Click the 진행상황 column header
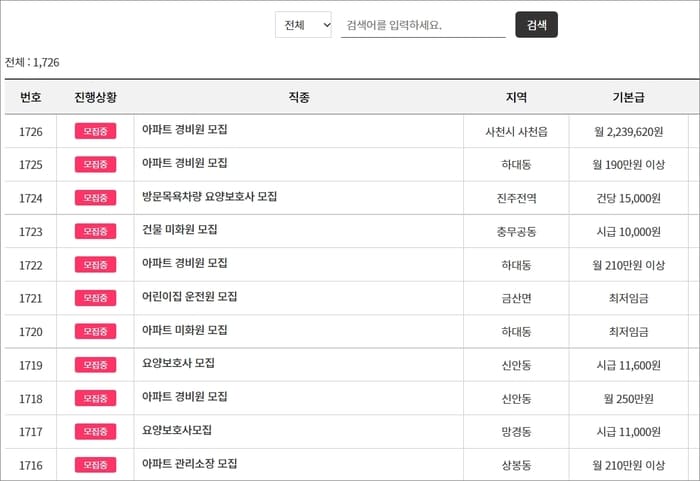700x481 pixels. (x=96, y=97)
